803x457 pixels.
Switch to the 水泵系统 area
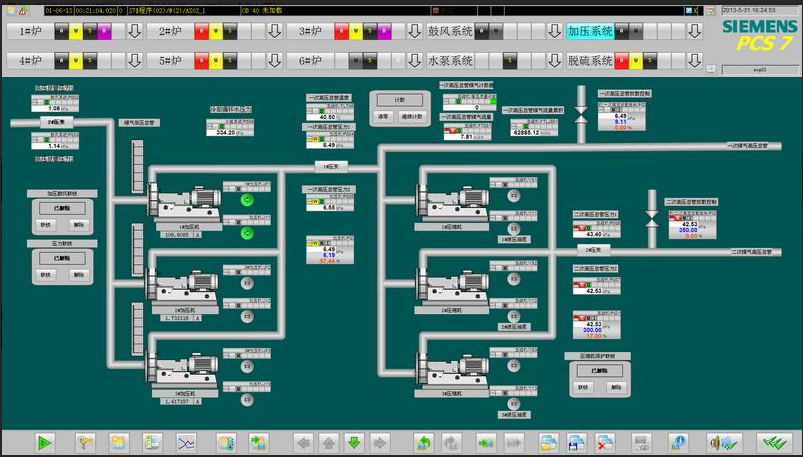tap(450, 61)
